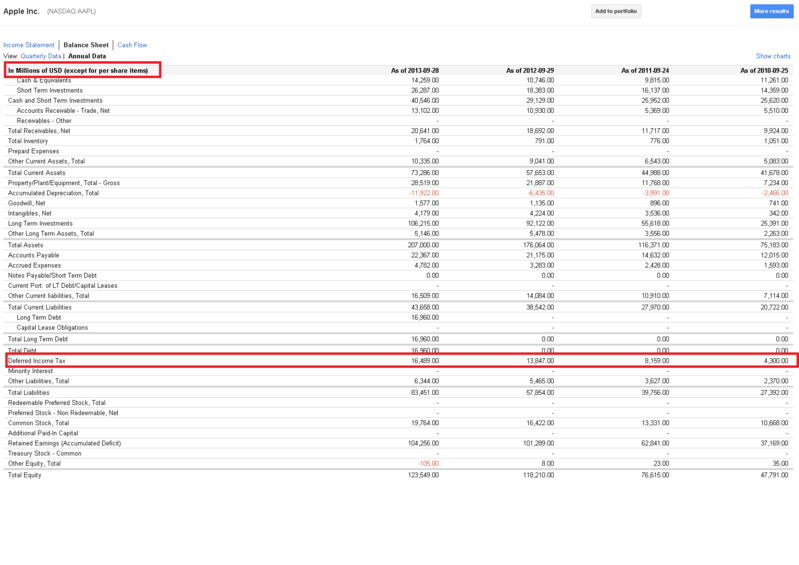The width and height of the screenshot is (799, 565).
Task: Click the Total Equity row label
Action: tap(24, 475)
